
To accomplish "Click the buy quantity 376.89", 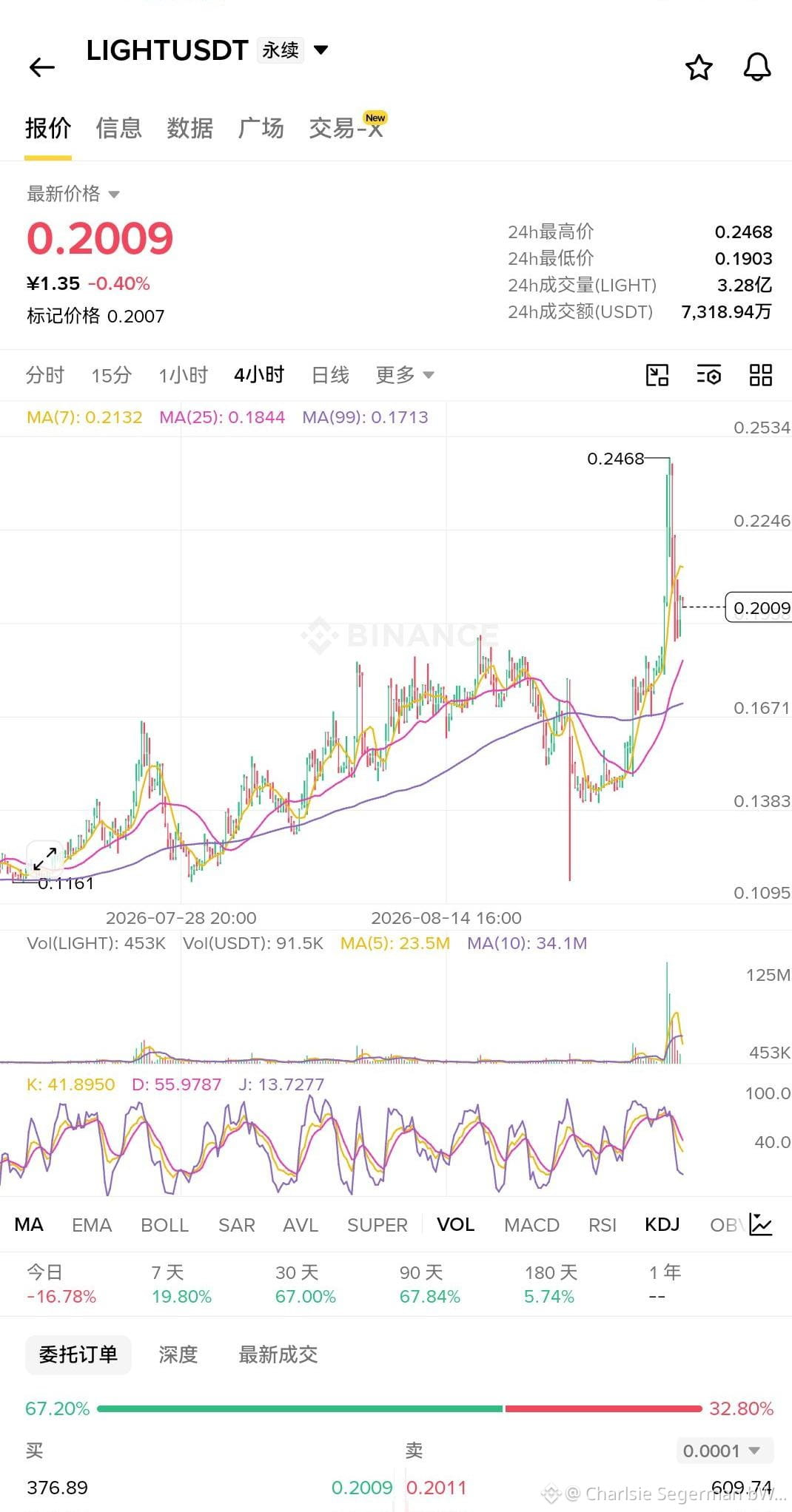I will click(x=57, y=1488).
